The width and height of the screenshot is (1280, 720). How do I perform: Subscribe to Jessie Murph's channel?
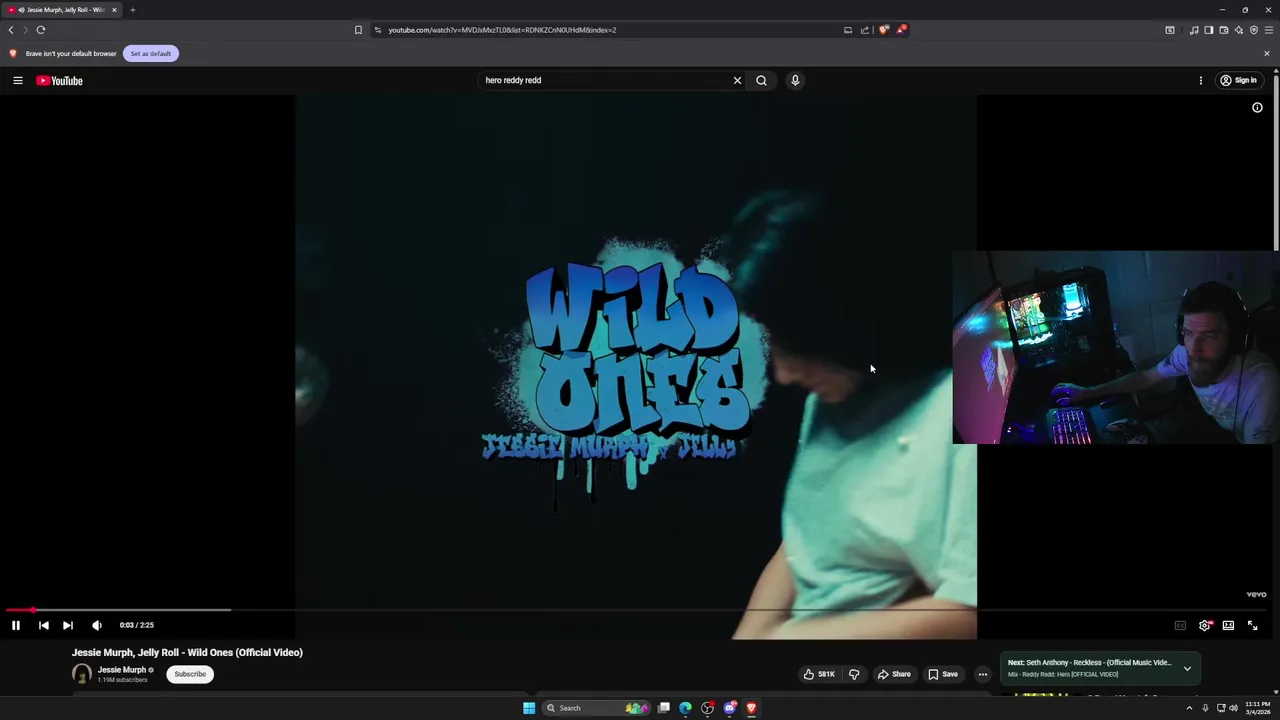pos(190,674)
